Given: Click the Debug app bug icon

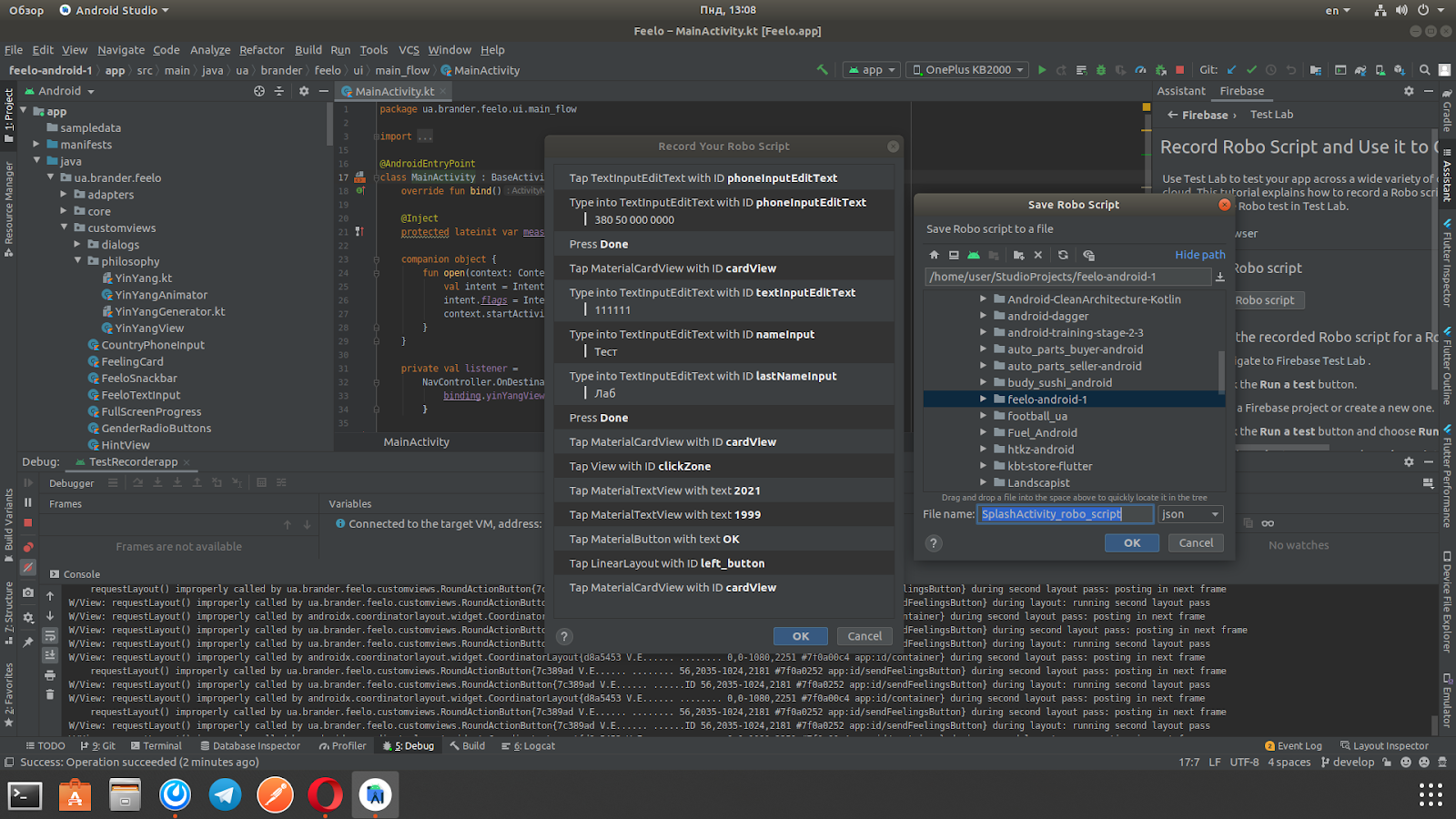Looking at the screenshot, I should pyautogui.click(x=1100, y=70).
